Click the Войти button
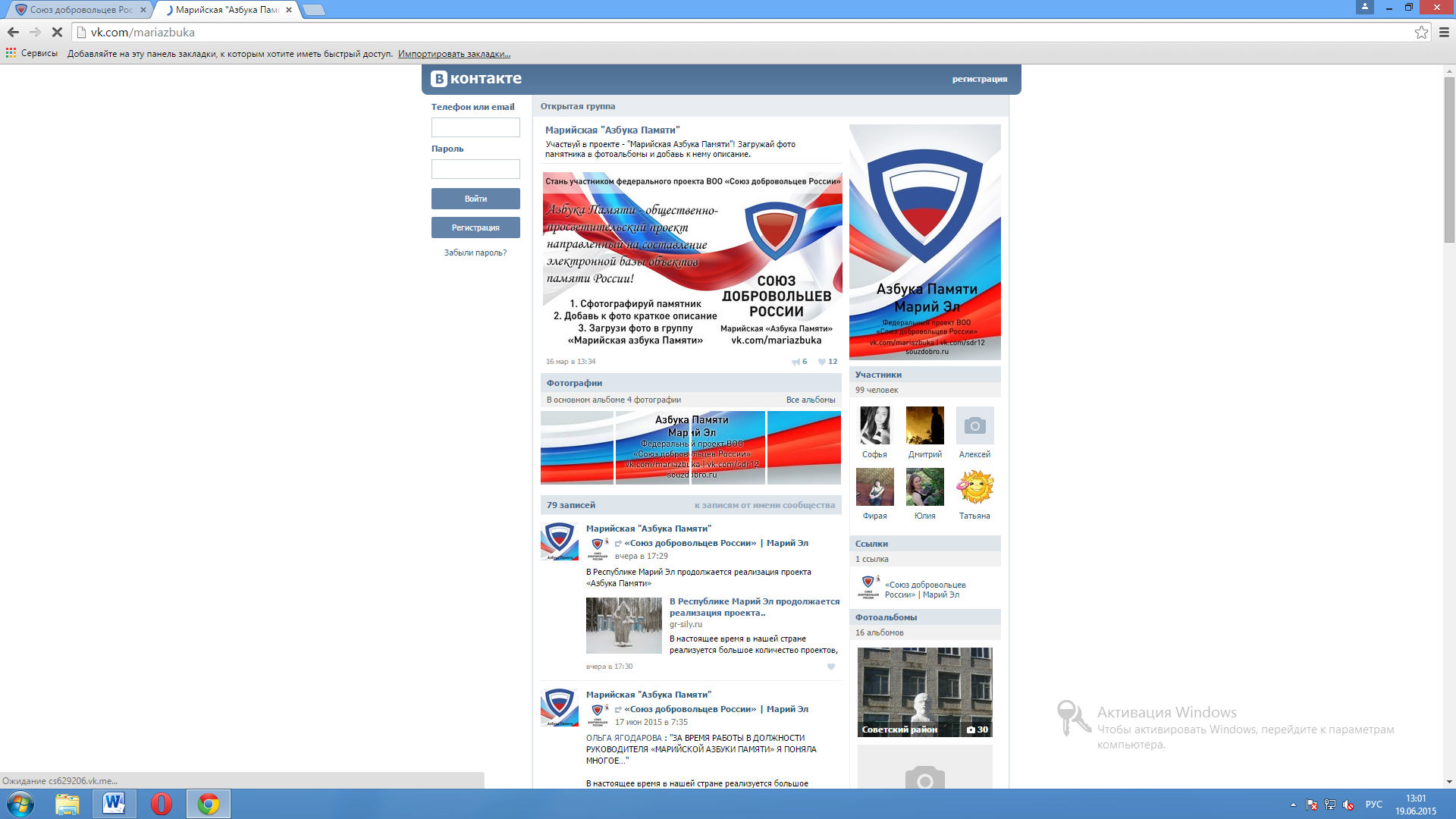The image size is (1456, 819). point(475,199)
